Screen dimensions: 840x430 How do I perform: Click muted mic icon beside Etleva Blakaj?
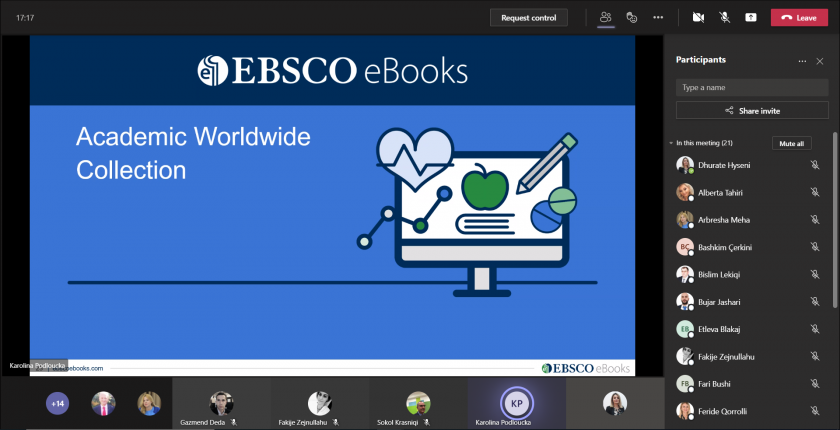[x=815, y=329]
